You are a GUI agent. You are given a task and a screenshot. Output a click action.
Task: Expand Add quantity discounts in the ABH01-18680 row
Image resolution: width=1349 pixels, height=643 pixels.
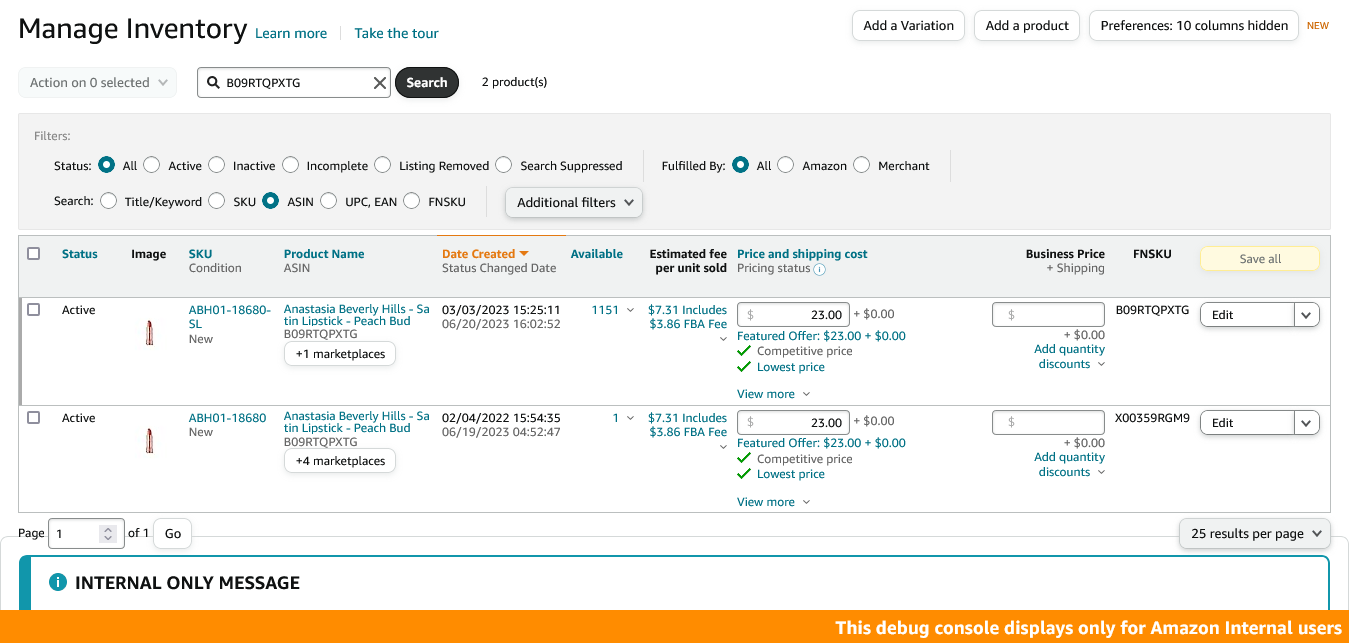tap(1070, 465)
